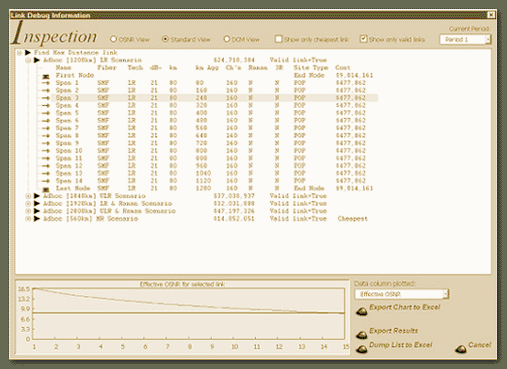
Task: Click the arrow icon for Span 4
Action: [46, 105]
